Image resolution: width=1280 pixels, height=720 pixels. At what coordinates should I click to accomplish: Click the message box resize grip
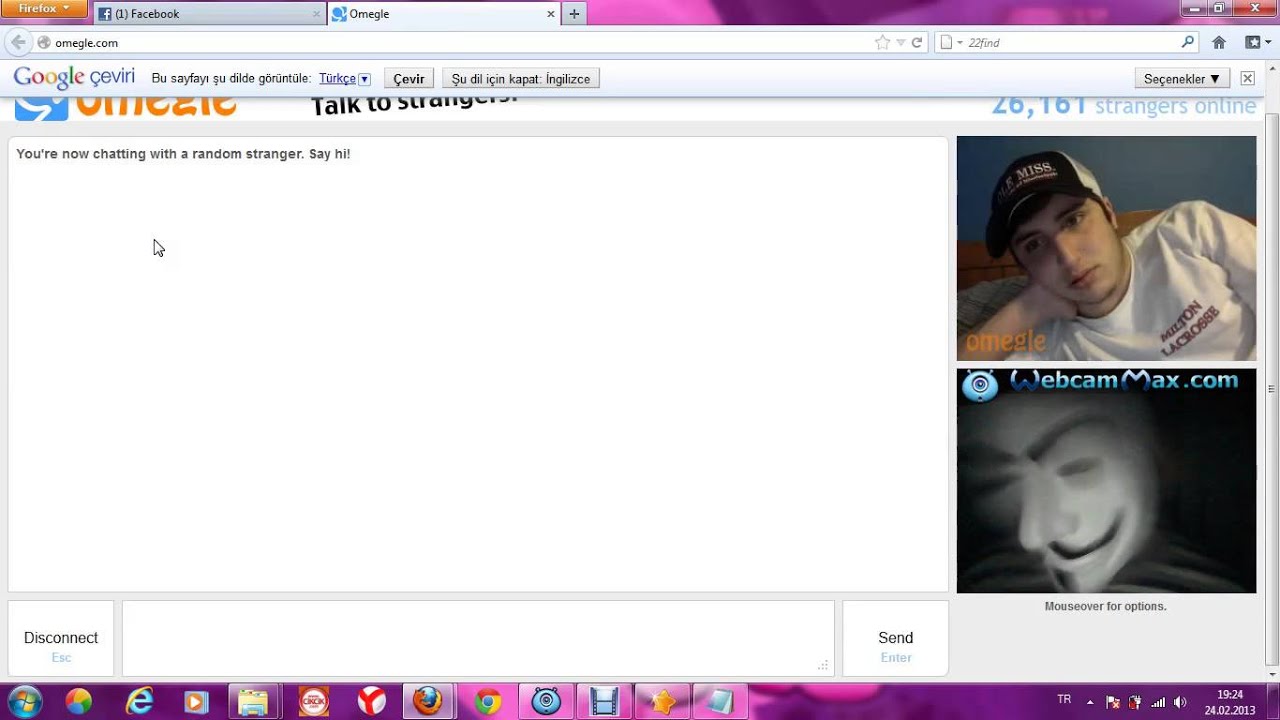coord(823,666)
